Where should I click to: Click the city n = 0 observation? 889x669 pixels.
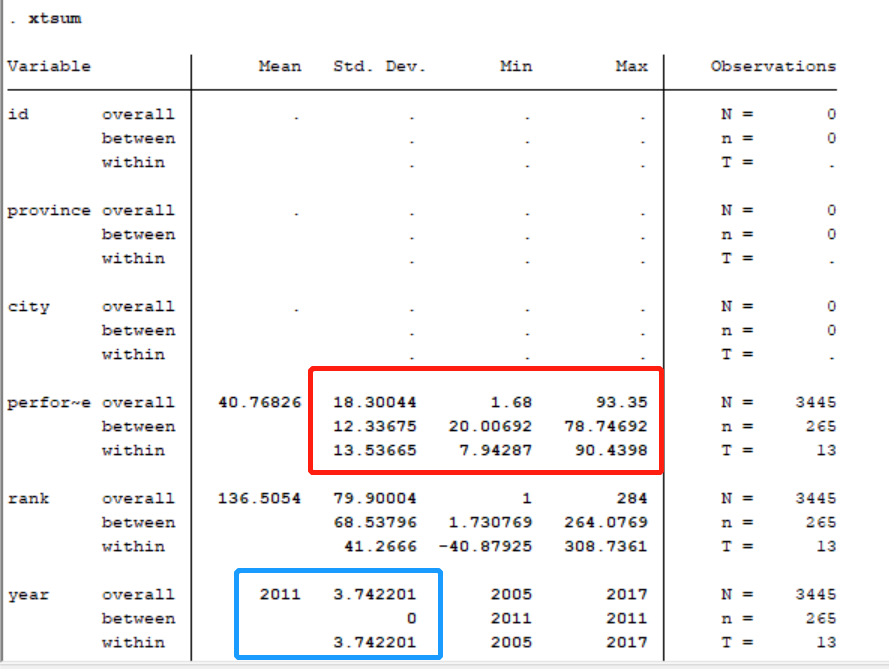778,331
